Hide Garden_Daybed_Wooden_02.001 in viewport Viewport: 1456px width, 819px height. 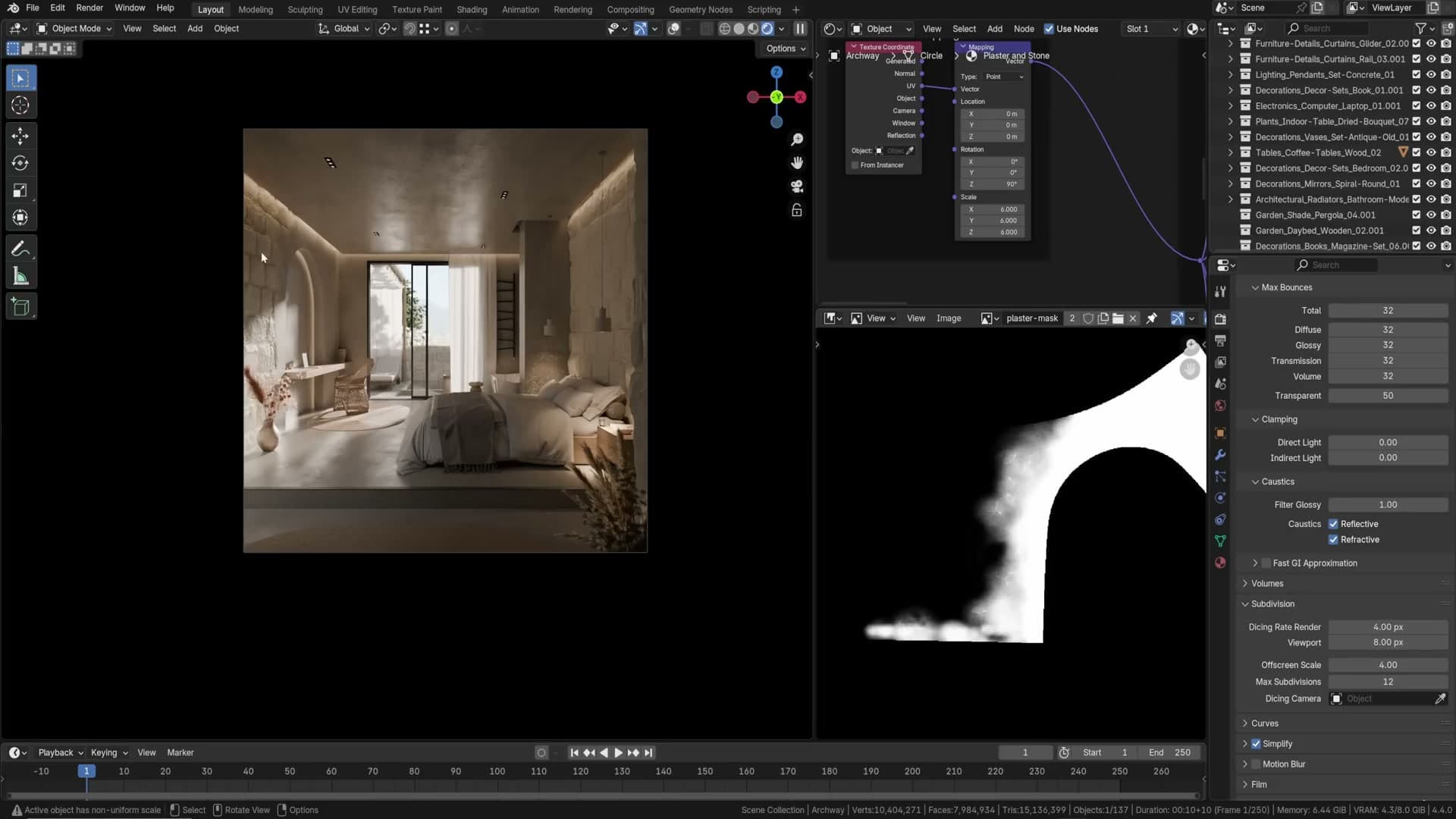1431,231
